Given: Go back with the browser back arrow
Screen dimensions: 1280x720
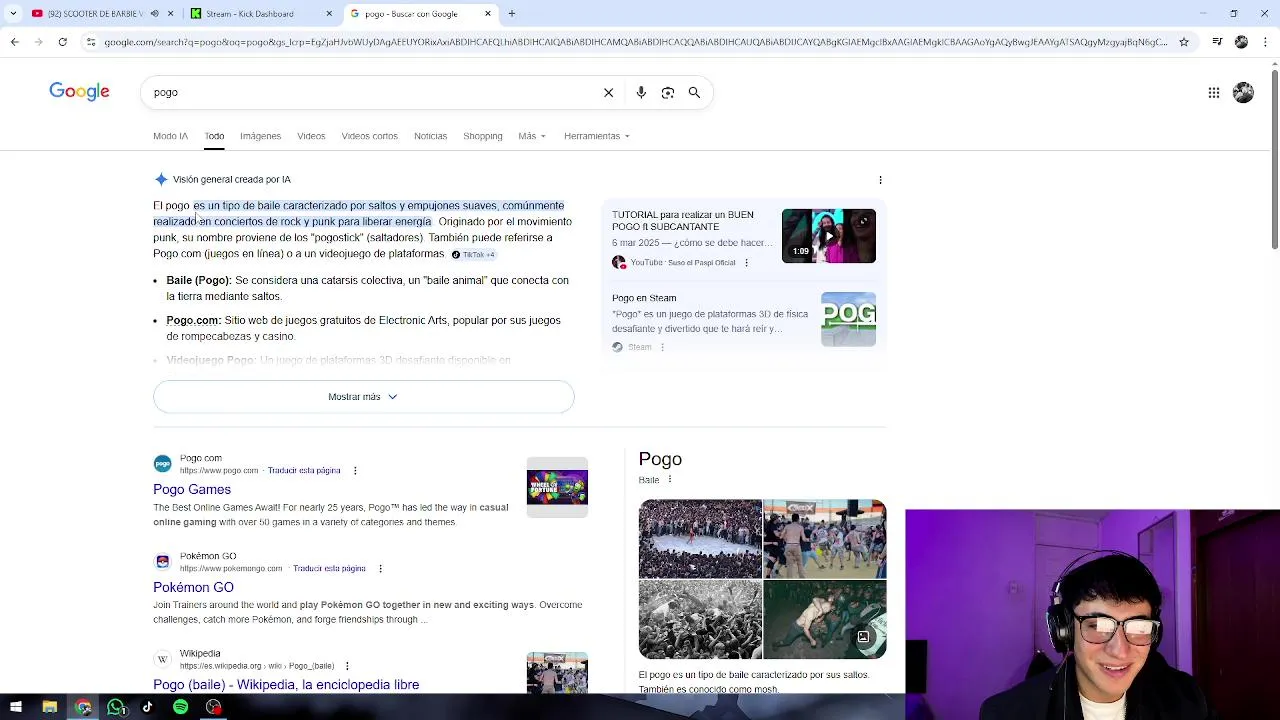Looking at the screenshot, I should (14, 42).
